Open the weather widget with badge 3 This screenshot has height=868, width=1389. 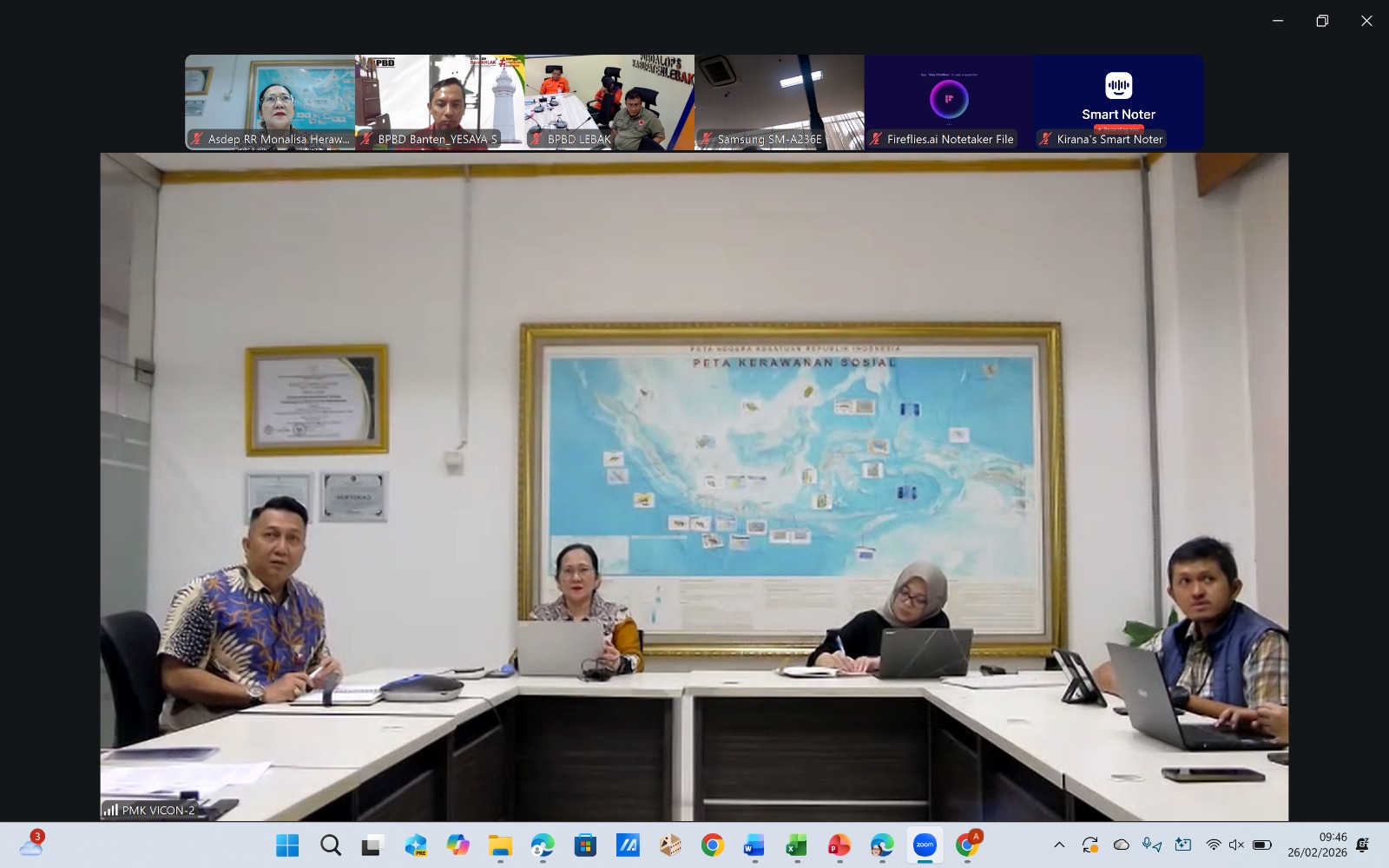pyautogui.click(x=31, y=845)
